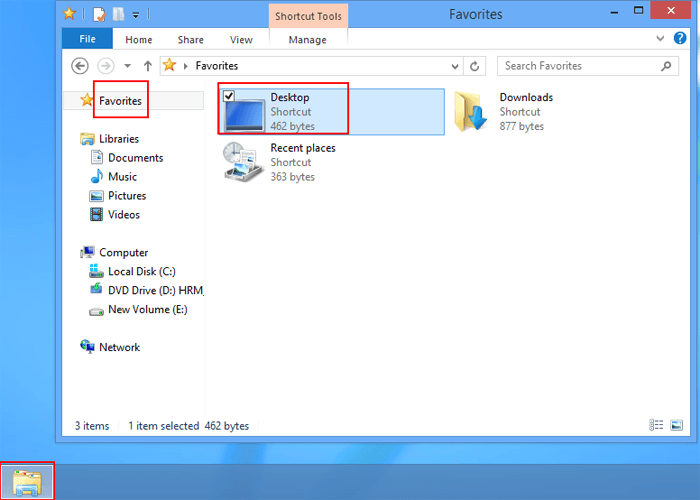The image size is (700, 500).
Task: Select Network in the navigation pane
Action: pos(119,347)
